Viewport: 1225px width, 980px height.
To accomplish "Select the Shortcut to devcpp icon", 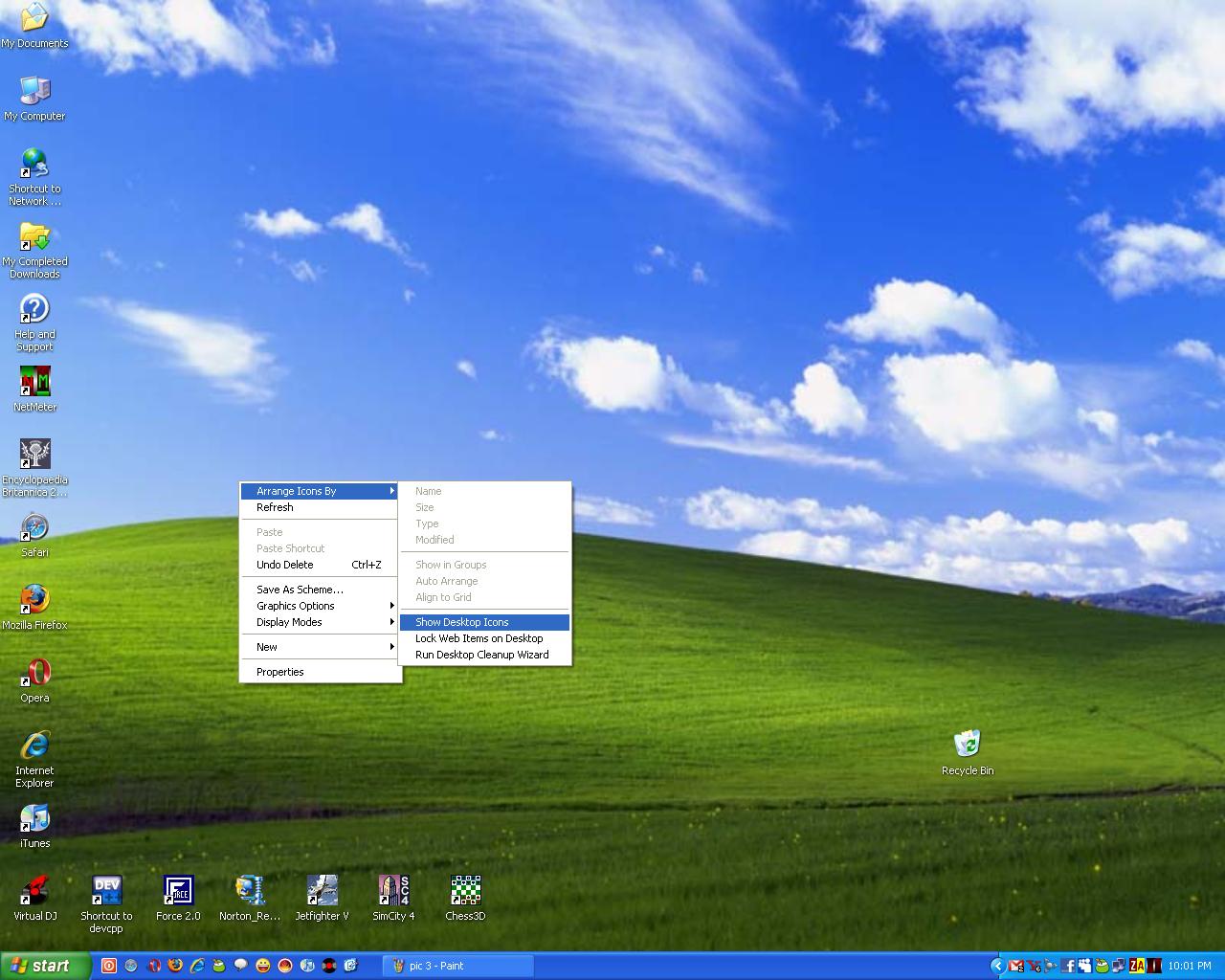I will pyautogui.click(x=106, y=904).
